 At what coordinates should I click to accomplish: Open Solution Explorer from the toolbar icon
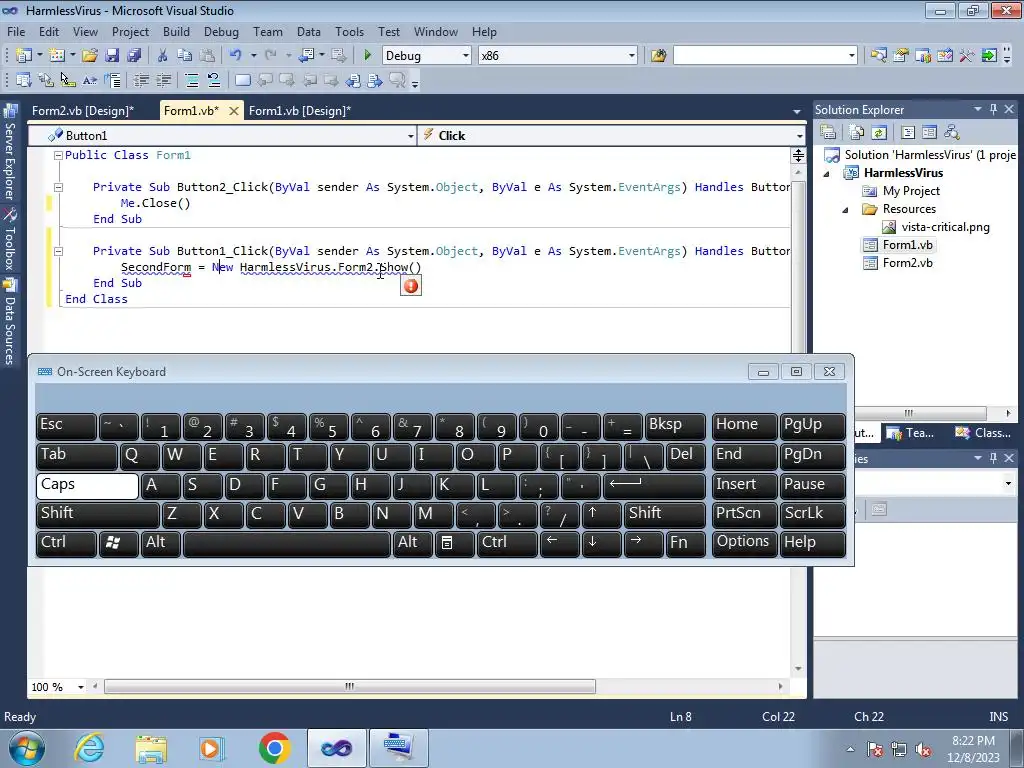tap(878, 55)
